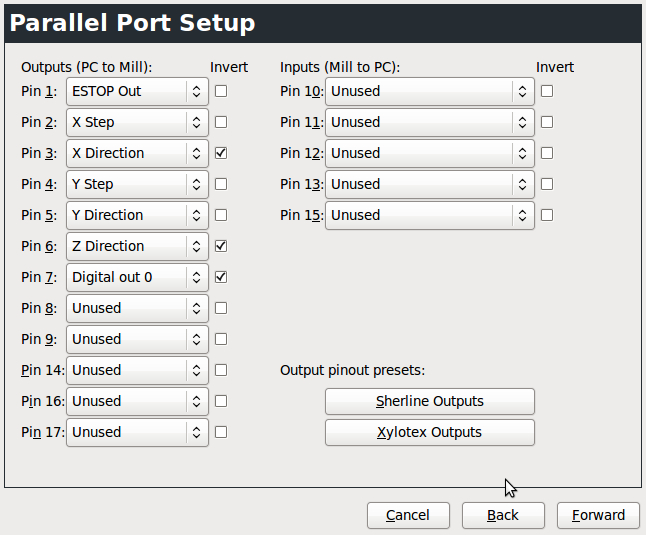Click the Cancel button

pos(408,515)
